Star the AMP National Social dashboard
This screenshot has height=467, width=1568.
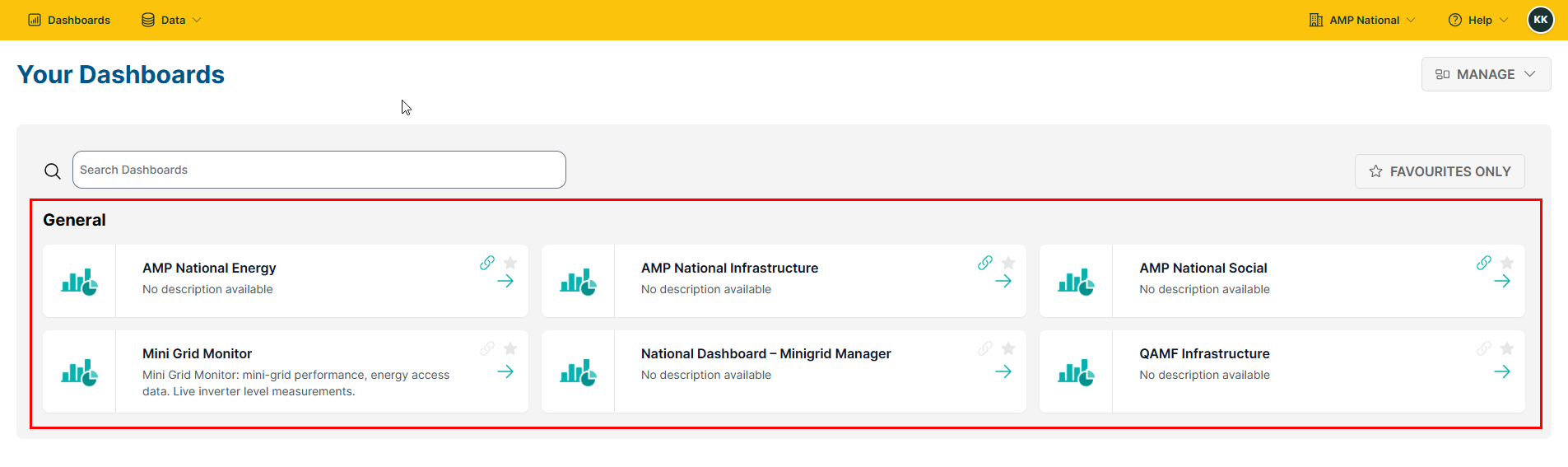(1507, 263)
